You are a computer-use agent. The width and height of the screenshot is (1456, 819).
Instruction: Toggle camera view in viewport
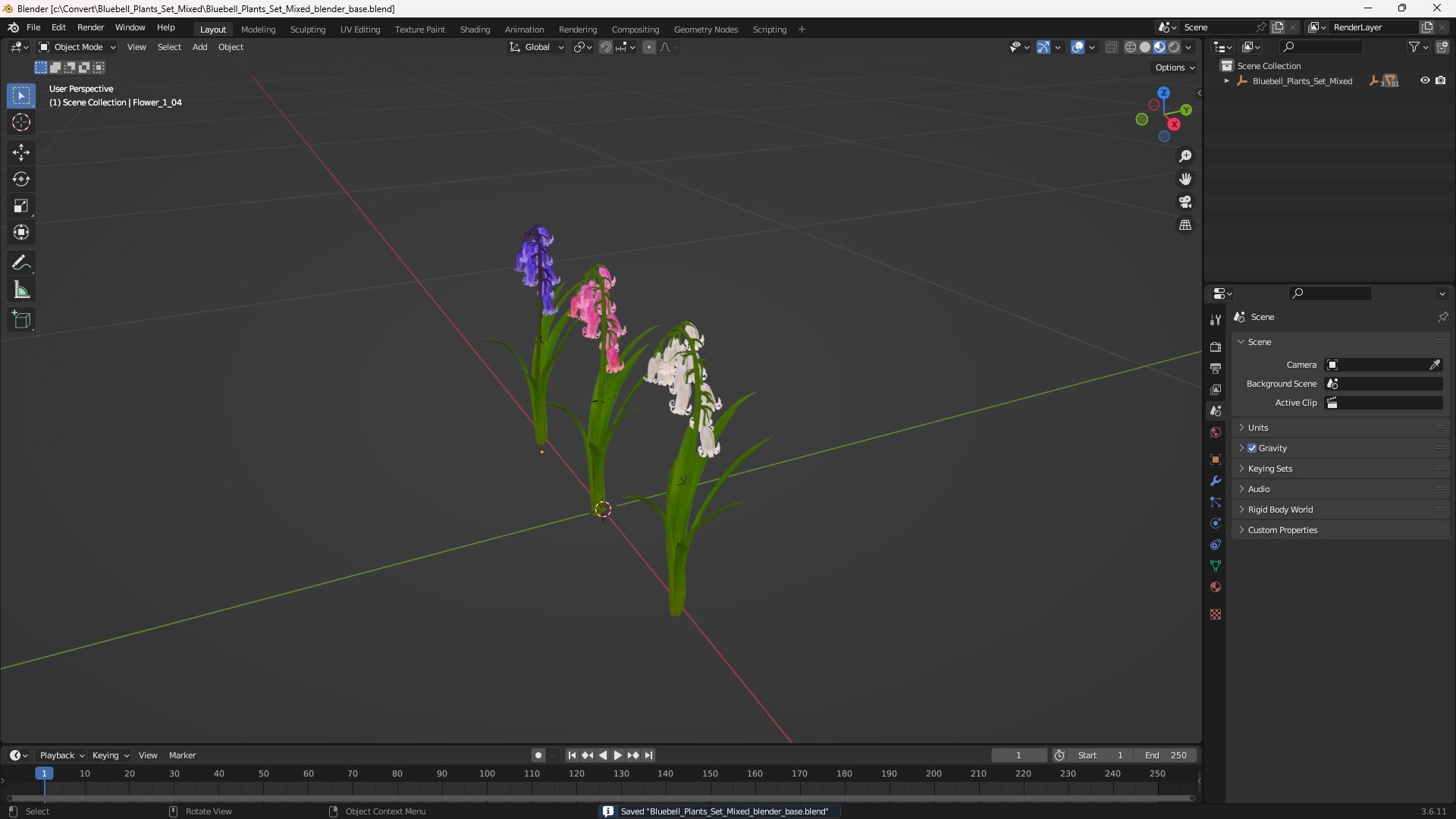coord(1185,202)
